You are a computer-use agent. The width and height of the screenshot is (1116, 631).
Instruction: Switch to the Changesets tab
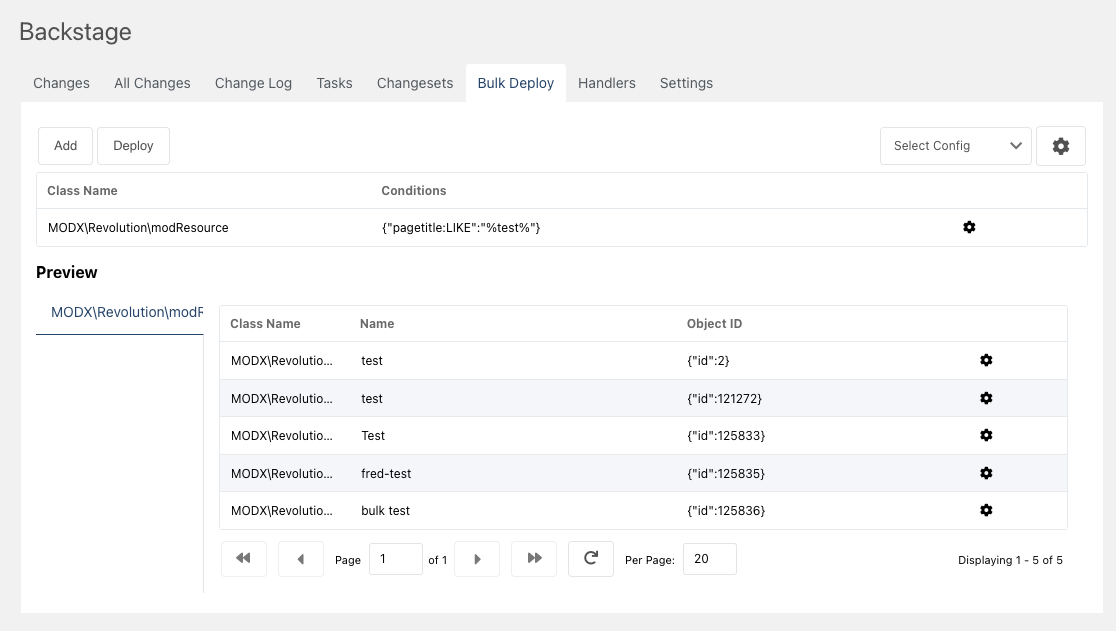coord(415,83)
